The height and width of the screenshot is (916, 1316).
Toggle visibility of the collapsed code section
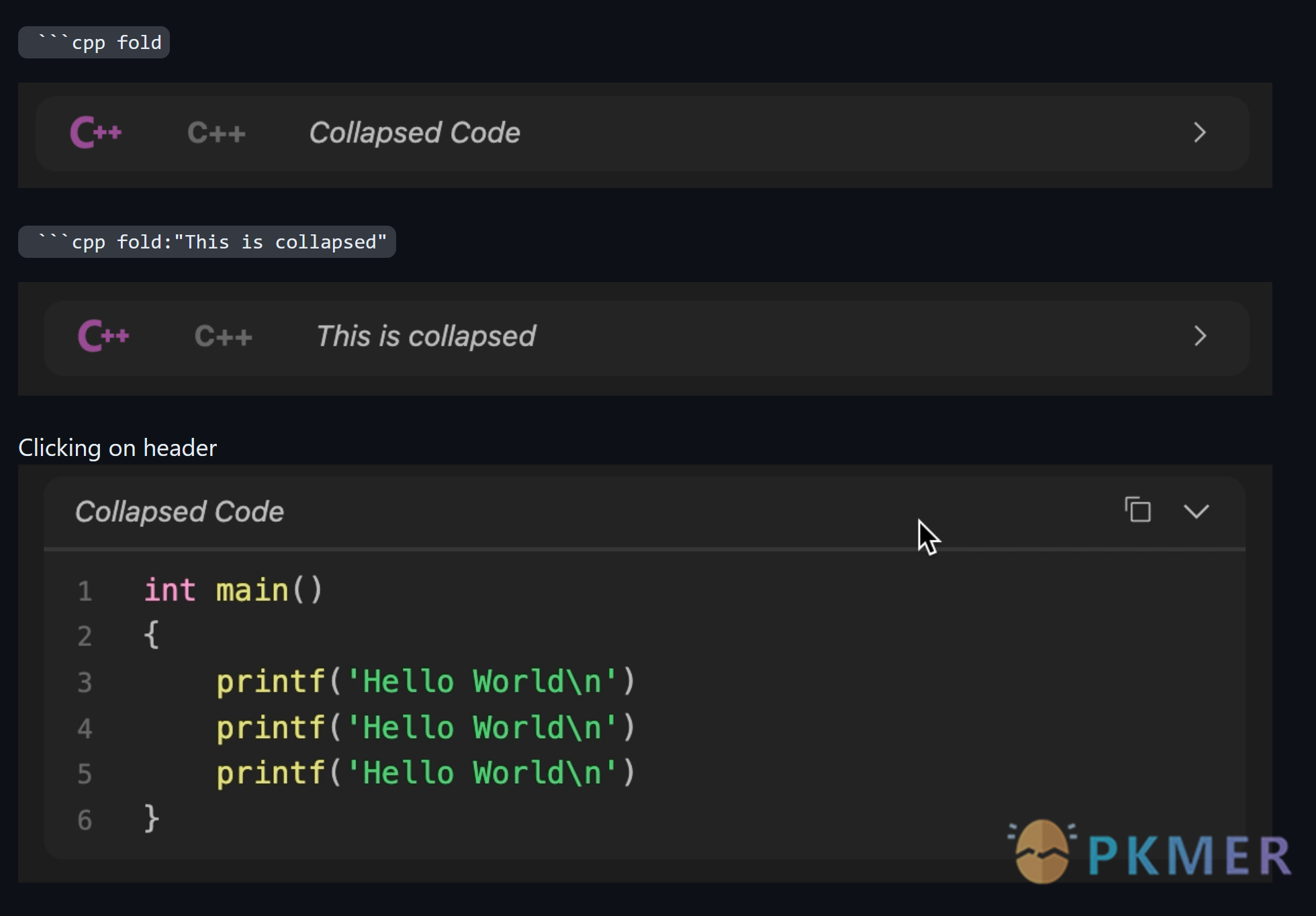pyautogui.click(x=1197, y=510)
